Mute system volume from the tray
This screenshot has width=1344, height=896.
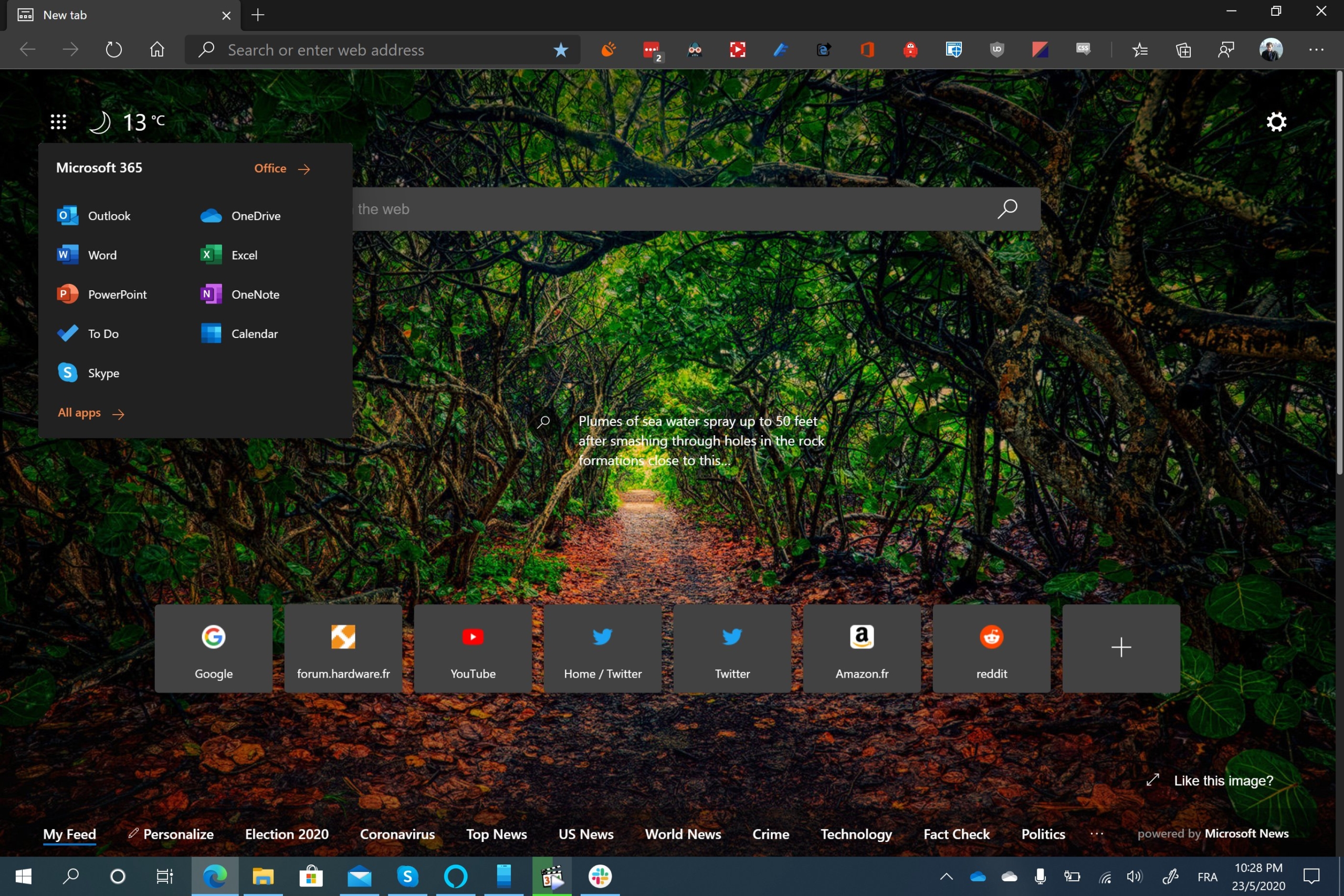(x=1133, y=876)
